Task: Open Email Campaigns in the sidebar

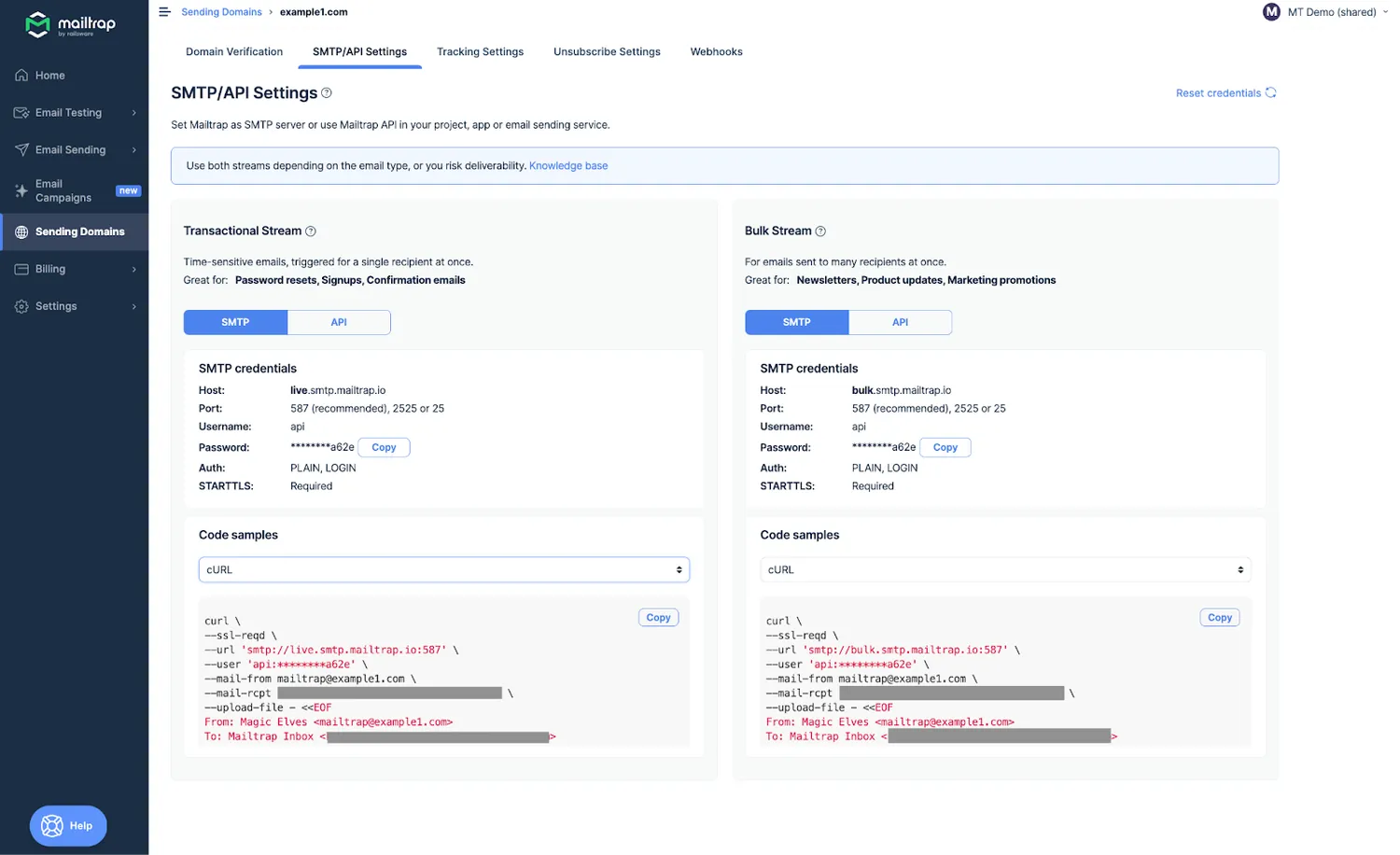Action: 75,191
